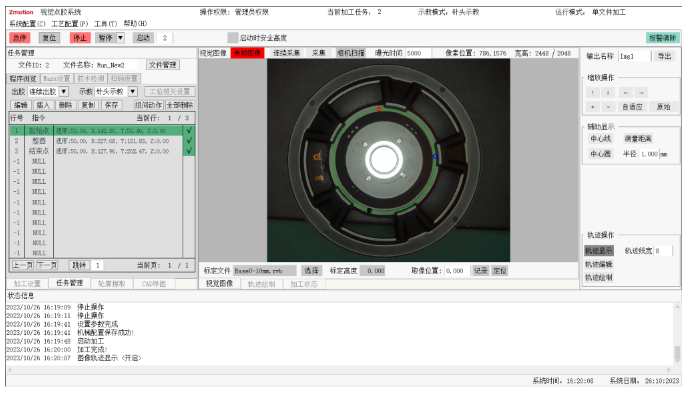Screen dimensions: 691x399
Task: Click the red 急停 emergency stop button
Action: pos(19,38)
